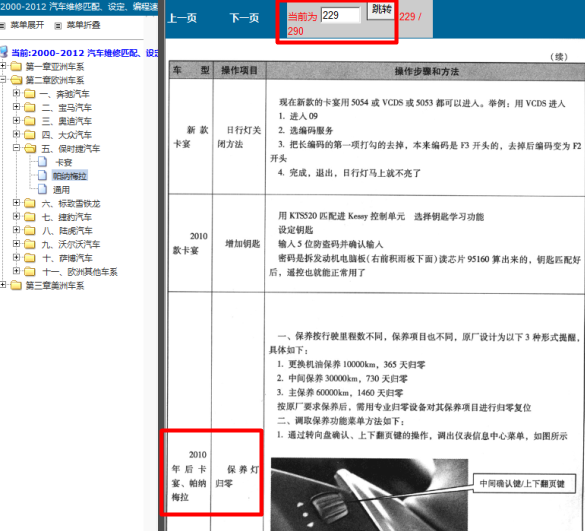Expand 第一章亚洲车系 node
Viewport: 585px width, 531px height.
pyautogui.click(x=3, y=66)
